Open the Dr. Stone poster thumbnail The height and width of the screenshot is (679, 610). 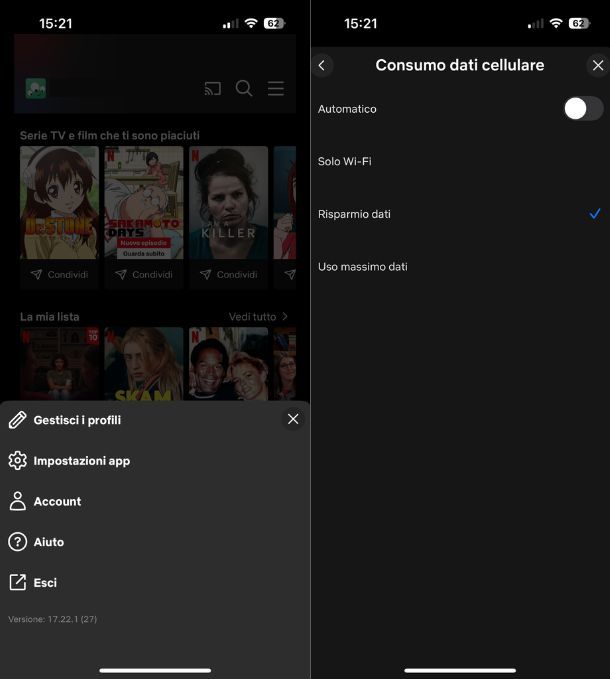click(59, 203)
